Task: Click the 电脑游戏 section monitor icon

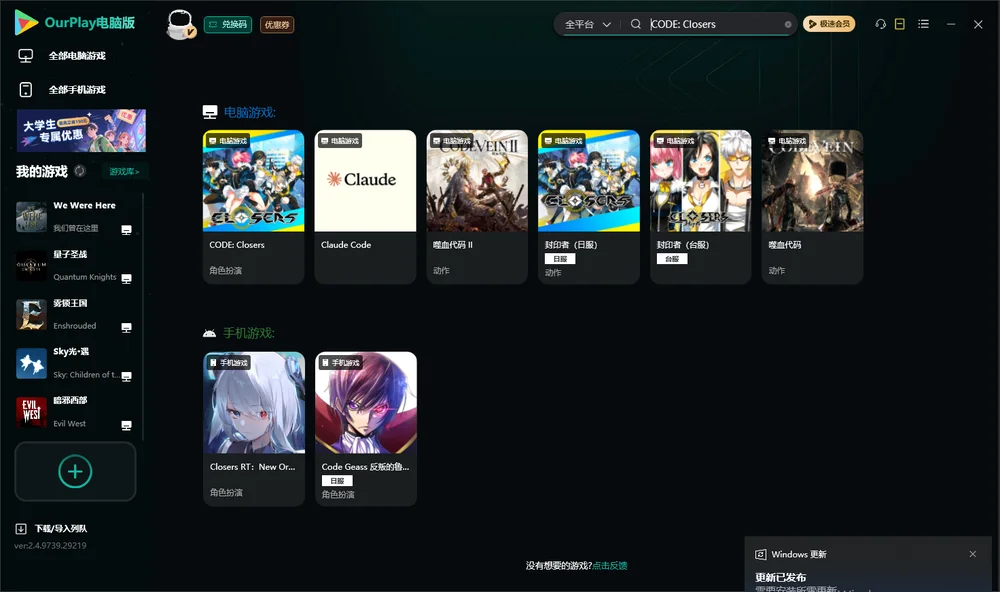Action: (x=210, y=112)
